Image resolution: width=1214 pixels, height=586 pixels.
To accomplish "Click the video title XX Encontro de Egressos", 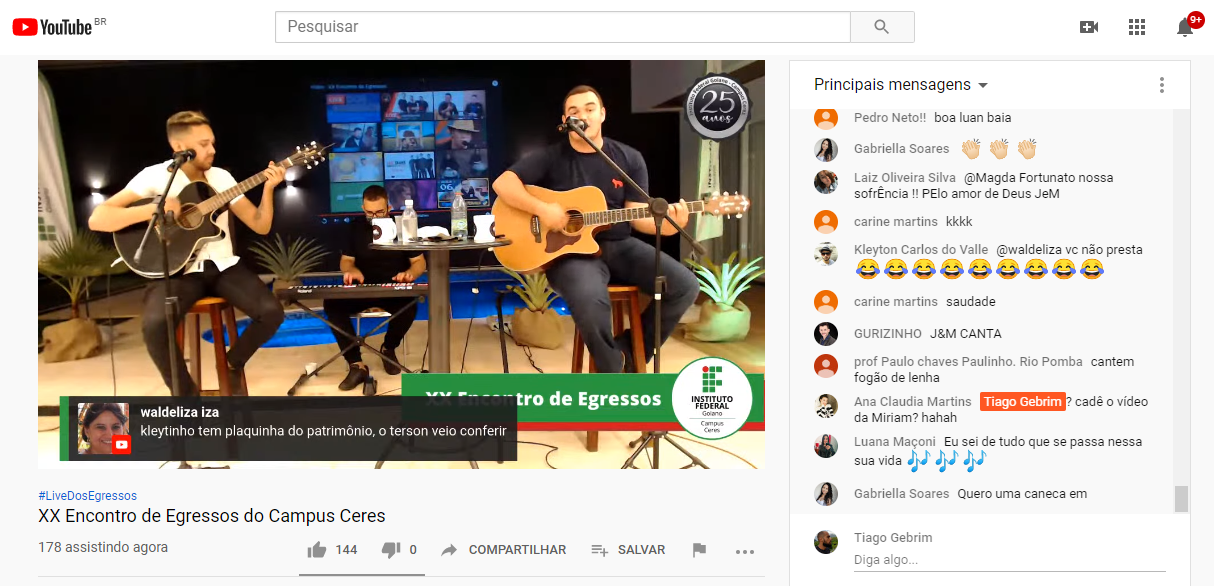I will point(212,516).
